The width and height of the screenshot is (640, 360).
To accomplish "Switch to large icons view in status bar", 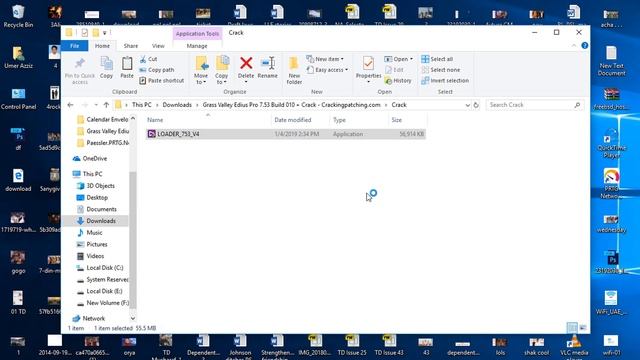I will pyautogui.click(x=583, y=327).
